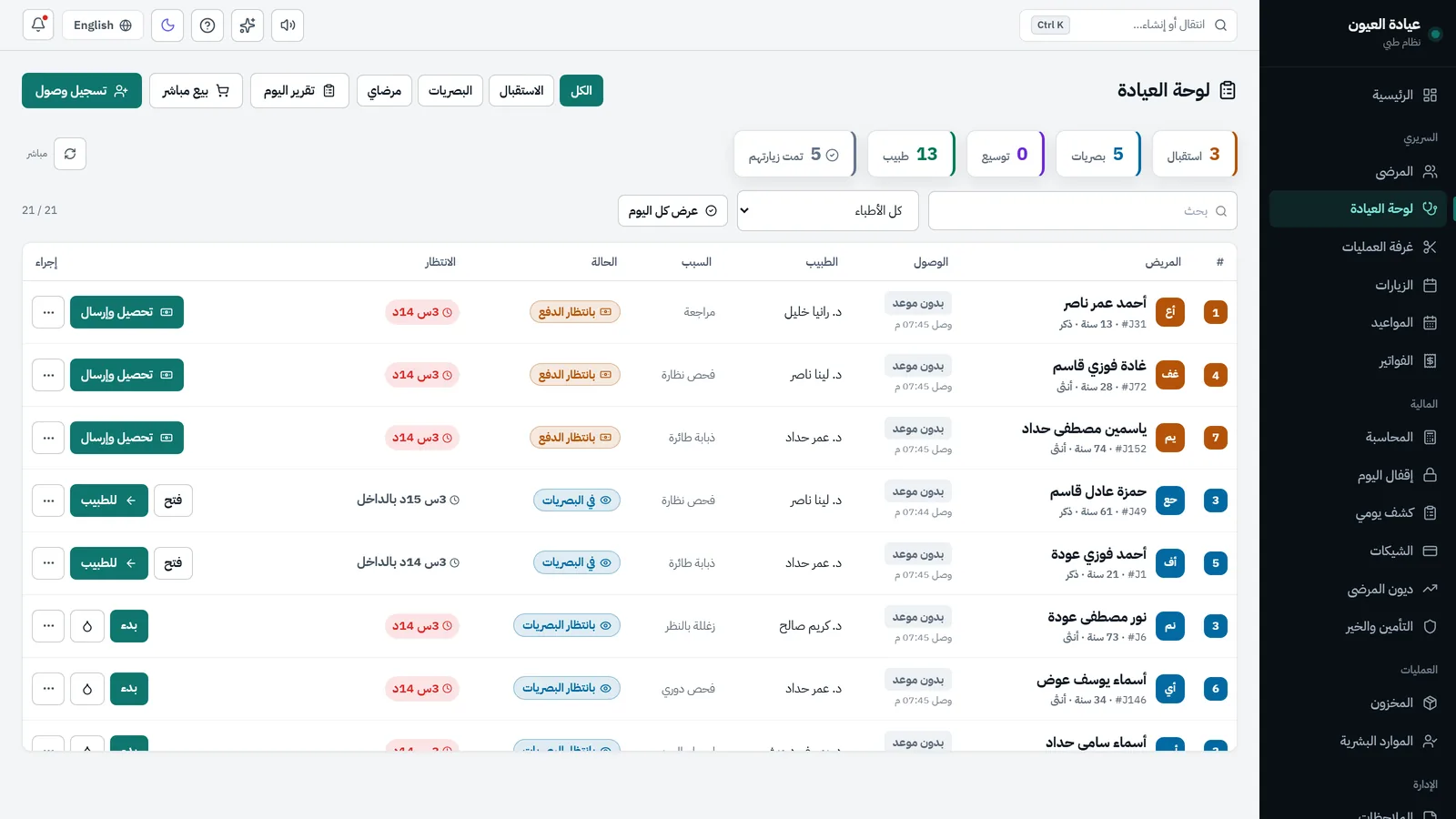This screenshot has width=1456, height=819.
Task: Open the help question-mark icon
Action: tap(207, 25)
